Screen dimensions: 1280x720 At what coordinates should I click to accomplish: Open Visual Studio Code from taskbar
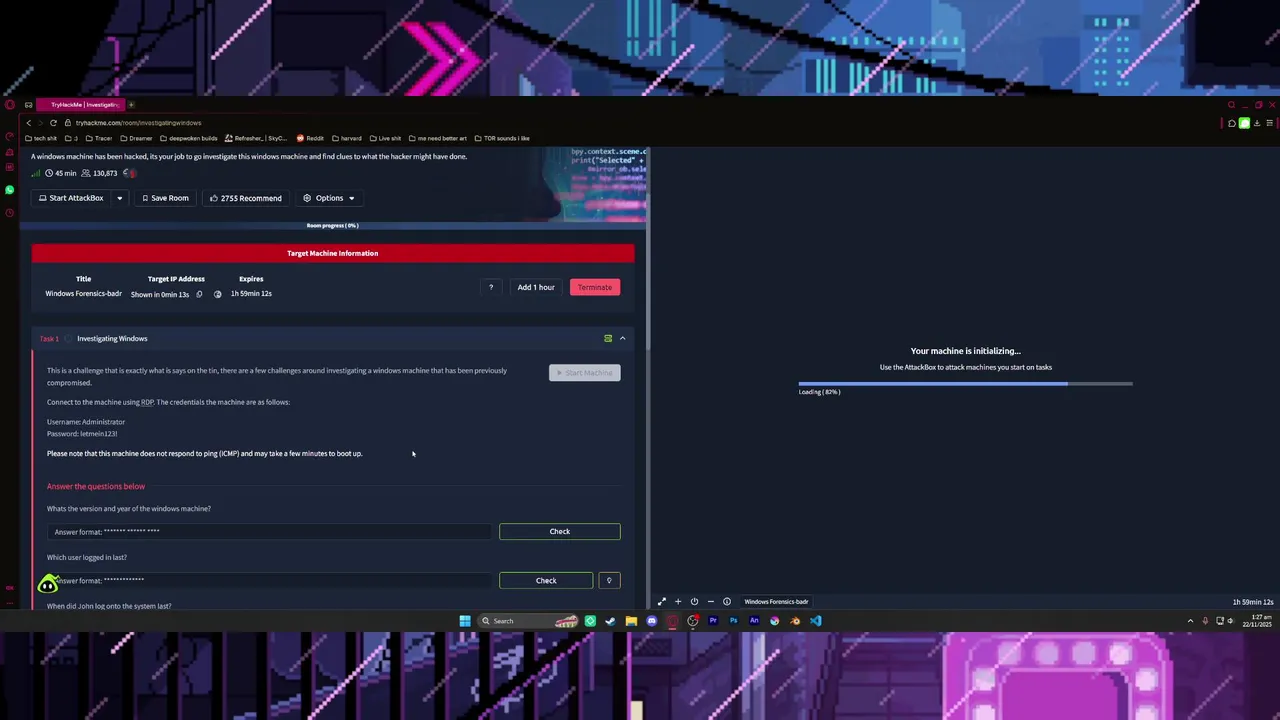click(x=816, y=621)
